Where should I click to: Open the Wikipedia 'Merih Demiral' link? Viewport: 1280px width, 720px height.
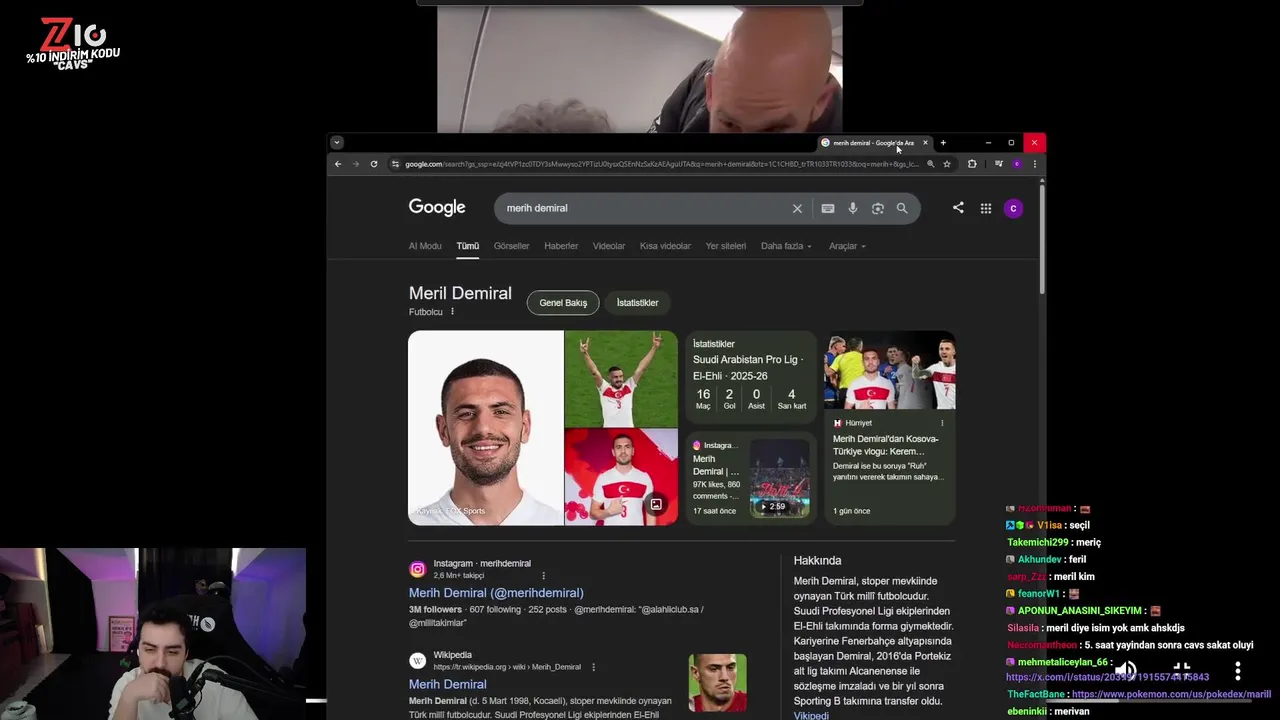(x=447, y=684)
